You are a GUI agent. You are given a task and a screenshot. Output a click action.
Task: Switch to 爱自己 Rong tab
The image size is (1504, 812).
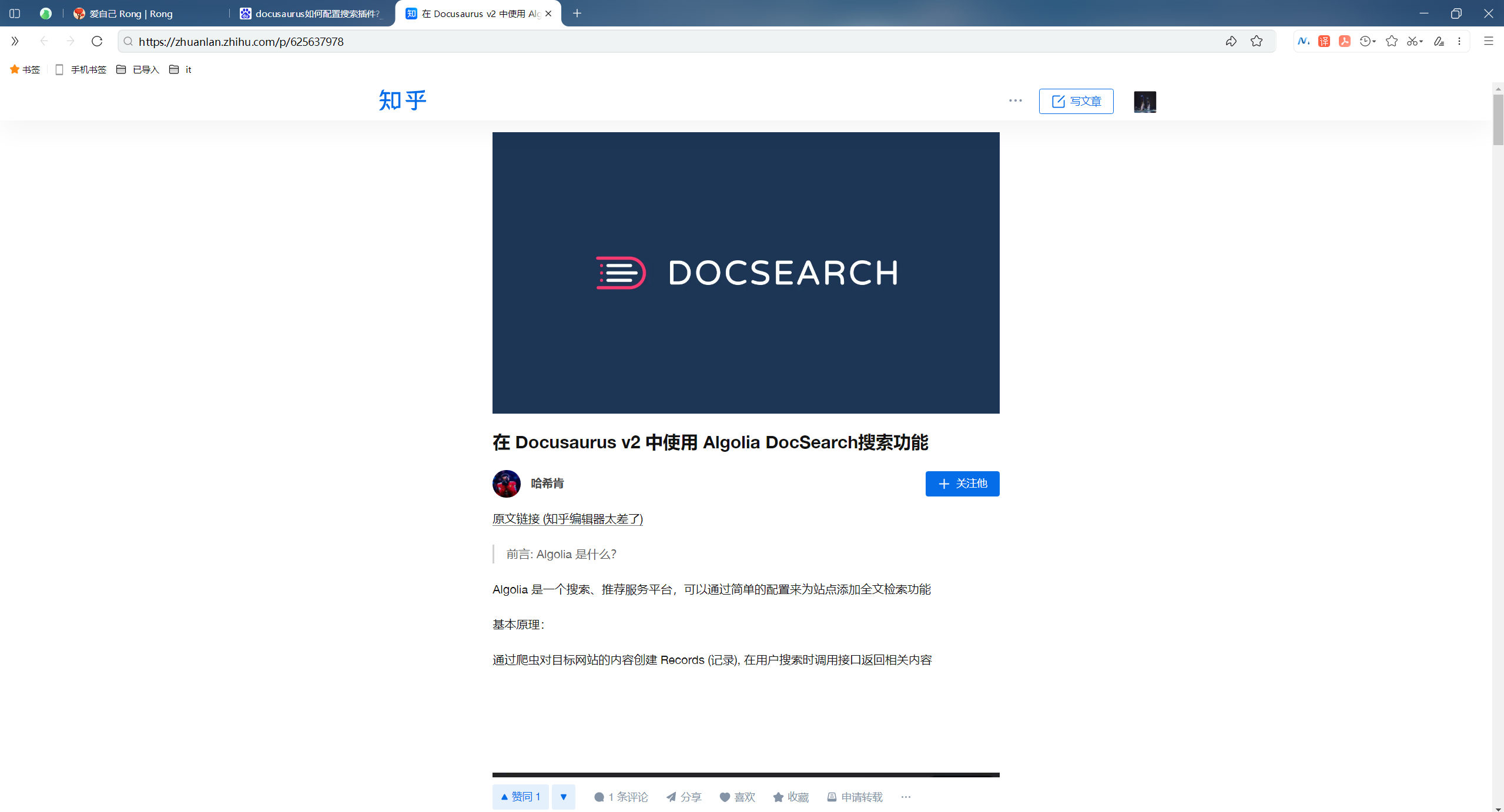pyautogui.click(x=130, y=13)
